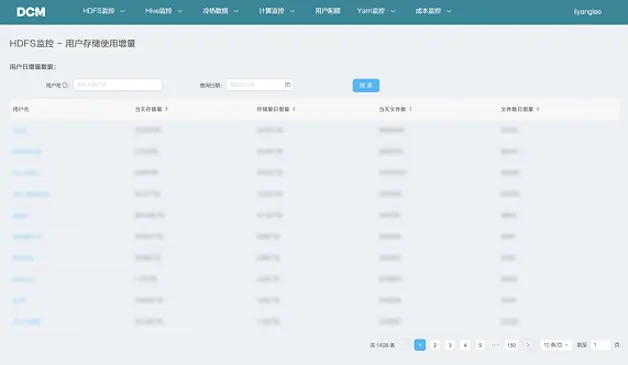Sort by 当天存储量 column
The image size is (628, 365).
coord(167,109)
